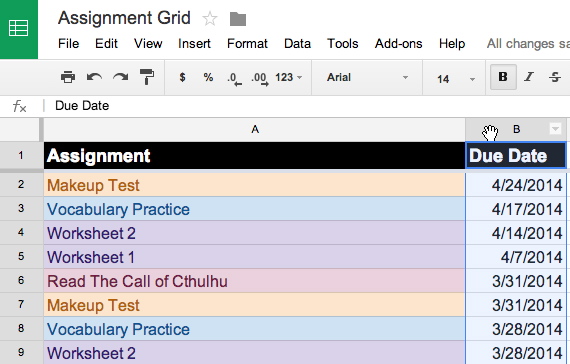Image resolution: width=570 pixels, height=364 pixels.
Task: Select Worksheet 2 cell in row 9
Action: (254, 353)
